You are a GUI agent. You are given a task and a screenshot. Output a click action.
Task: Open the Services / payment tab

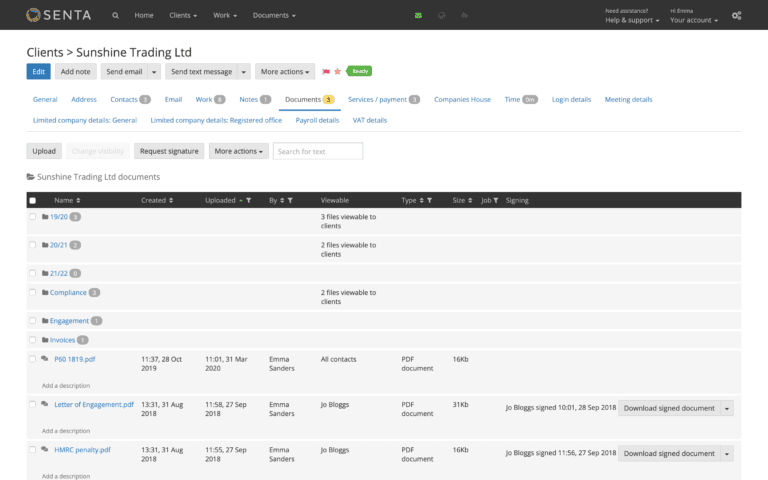pyautogui.click(x=384, y=99)
